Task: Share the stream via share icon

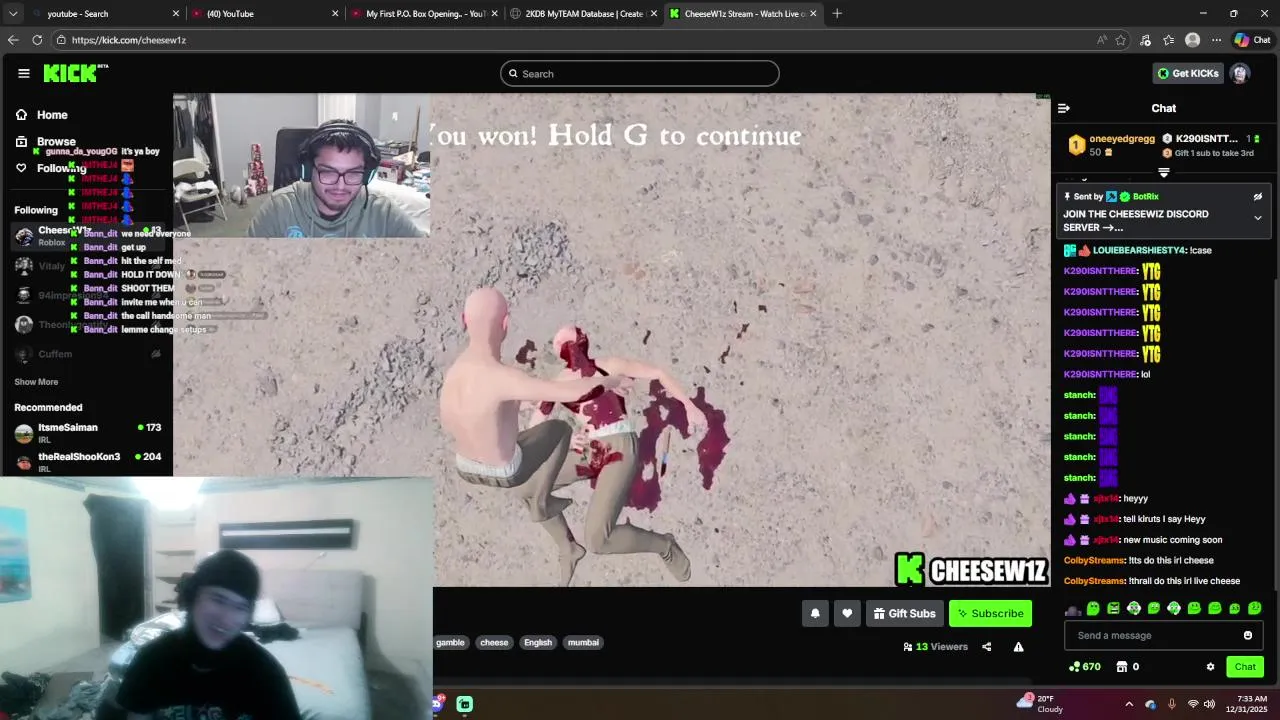Action: click(x=986, y=647)
